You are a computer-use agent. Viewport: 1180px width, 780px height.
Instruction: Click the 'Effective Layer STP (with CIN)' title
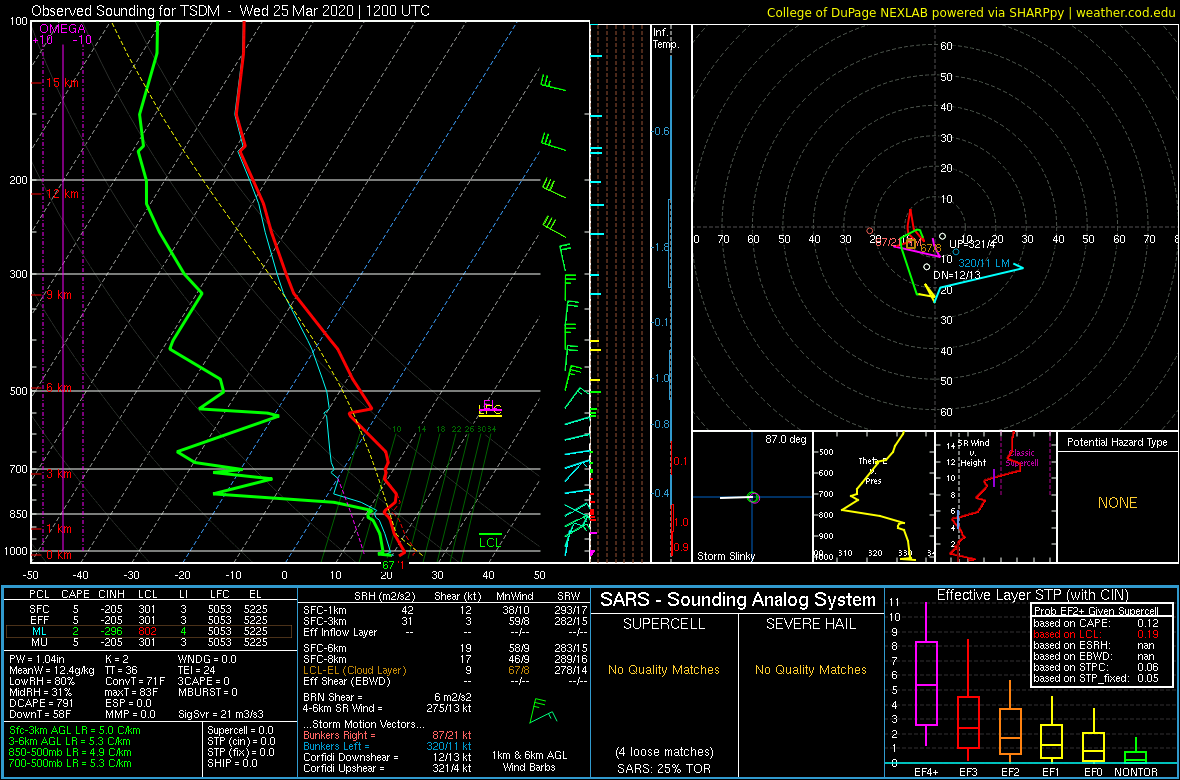coord(1032,596)
